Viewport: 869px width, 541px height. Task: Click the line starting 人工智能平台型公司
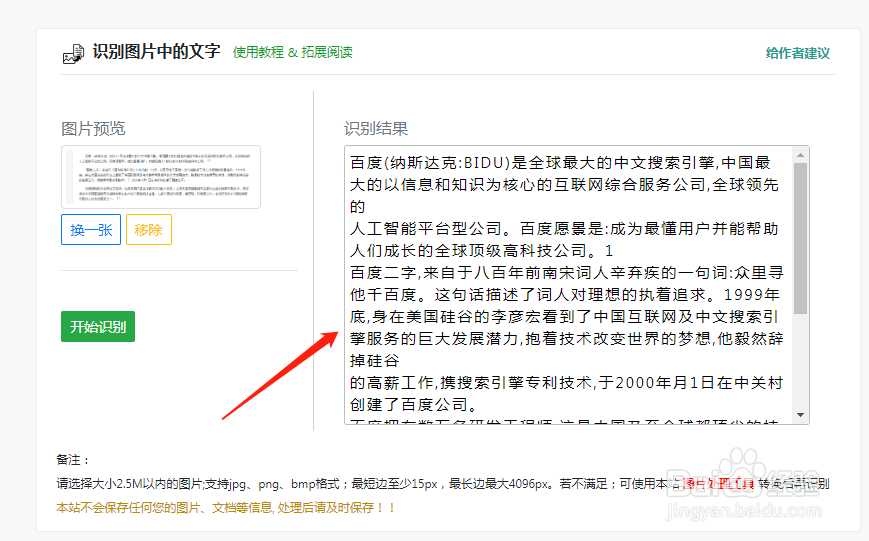point(564,228)
